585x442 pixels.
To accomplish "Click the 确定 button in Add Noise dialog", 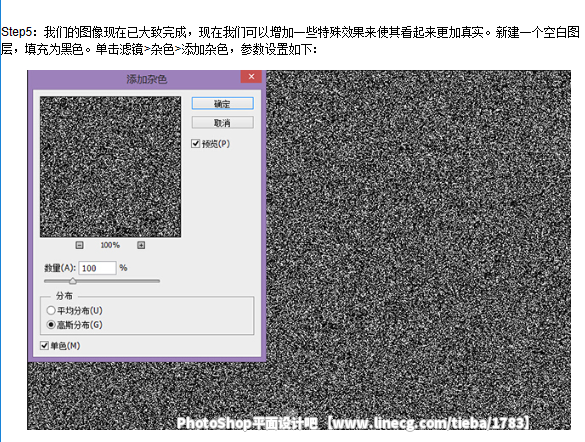I will click(222, 103).
